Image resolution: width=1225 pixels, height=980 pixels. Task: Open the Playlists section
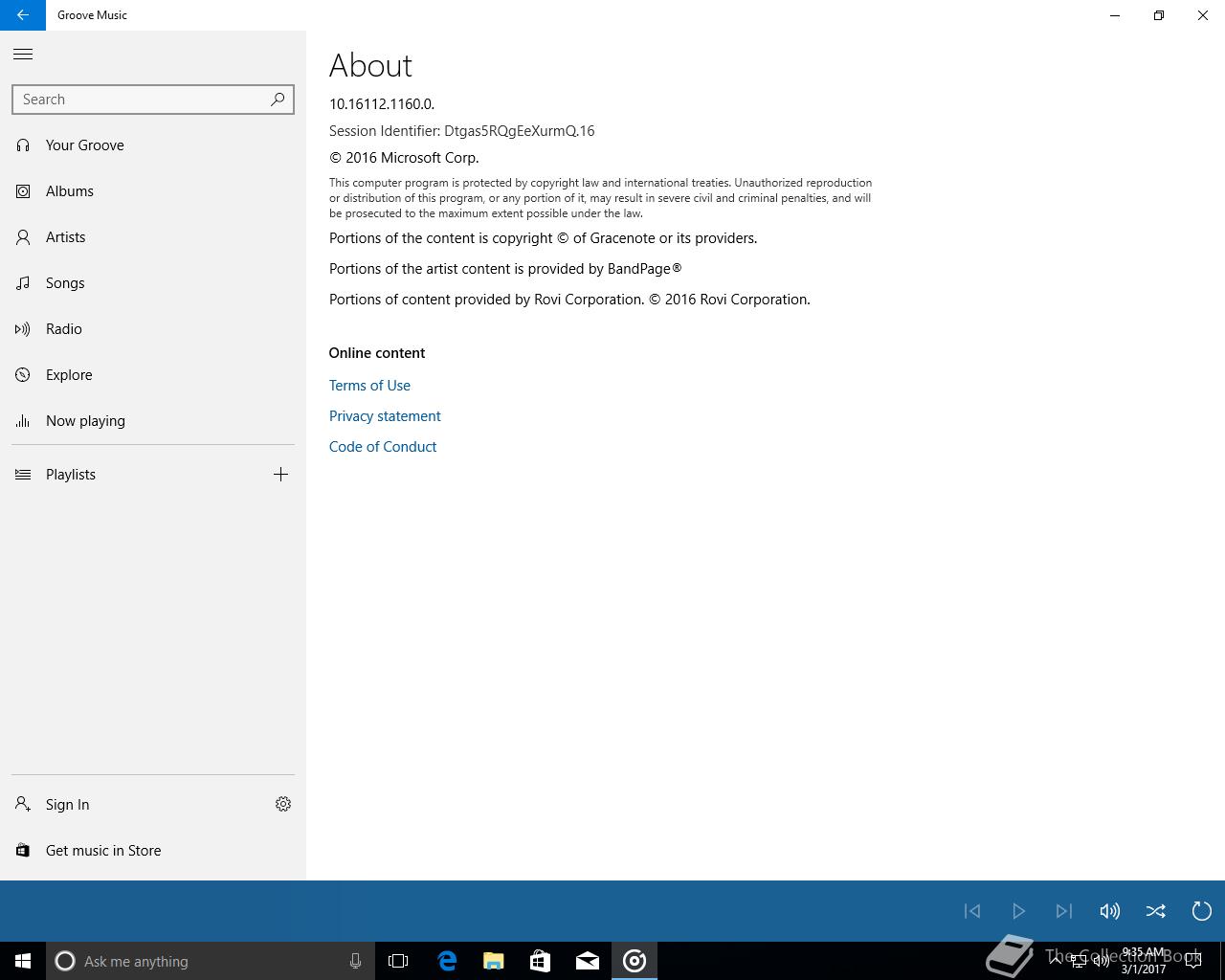click(x=129, y=475)
